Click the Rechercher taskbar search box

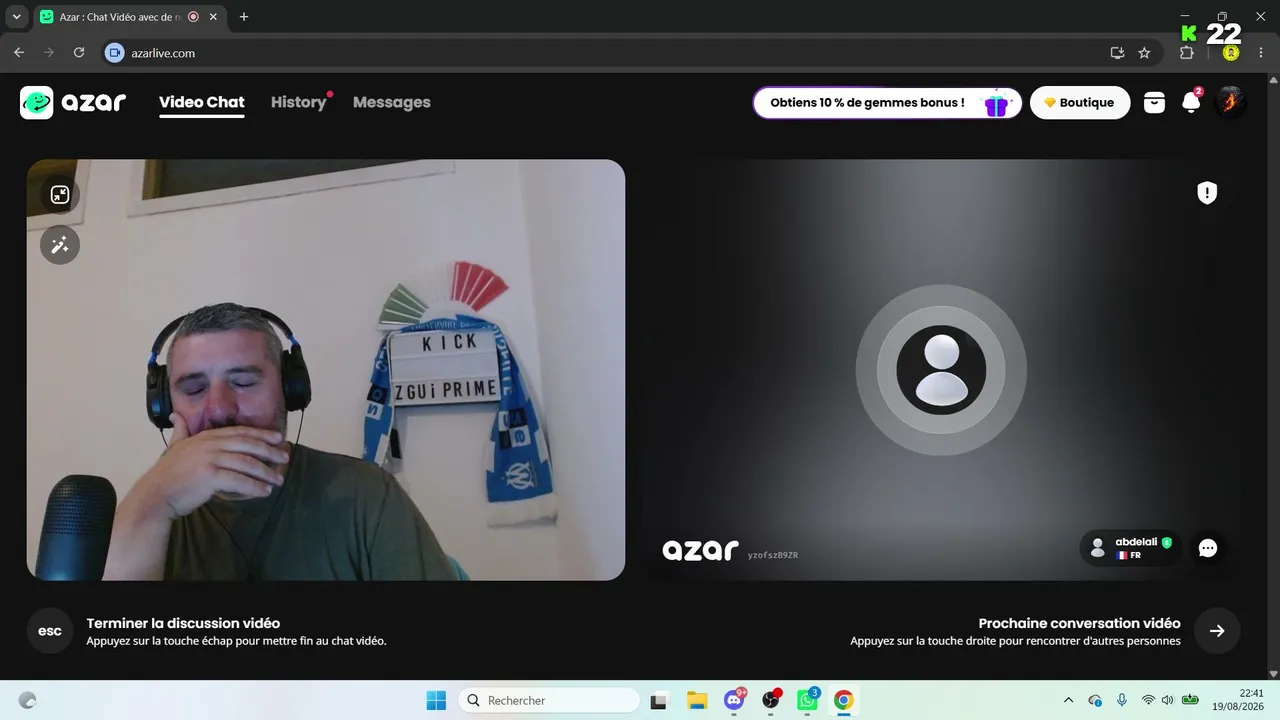click(549, 701)
